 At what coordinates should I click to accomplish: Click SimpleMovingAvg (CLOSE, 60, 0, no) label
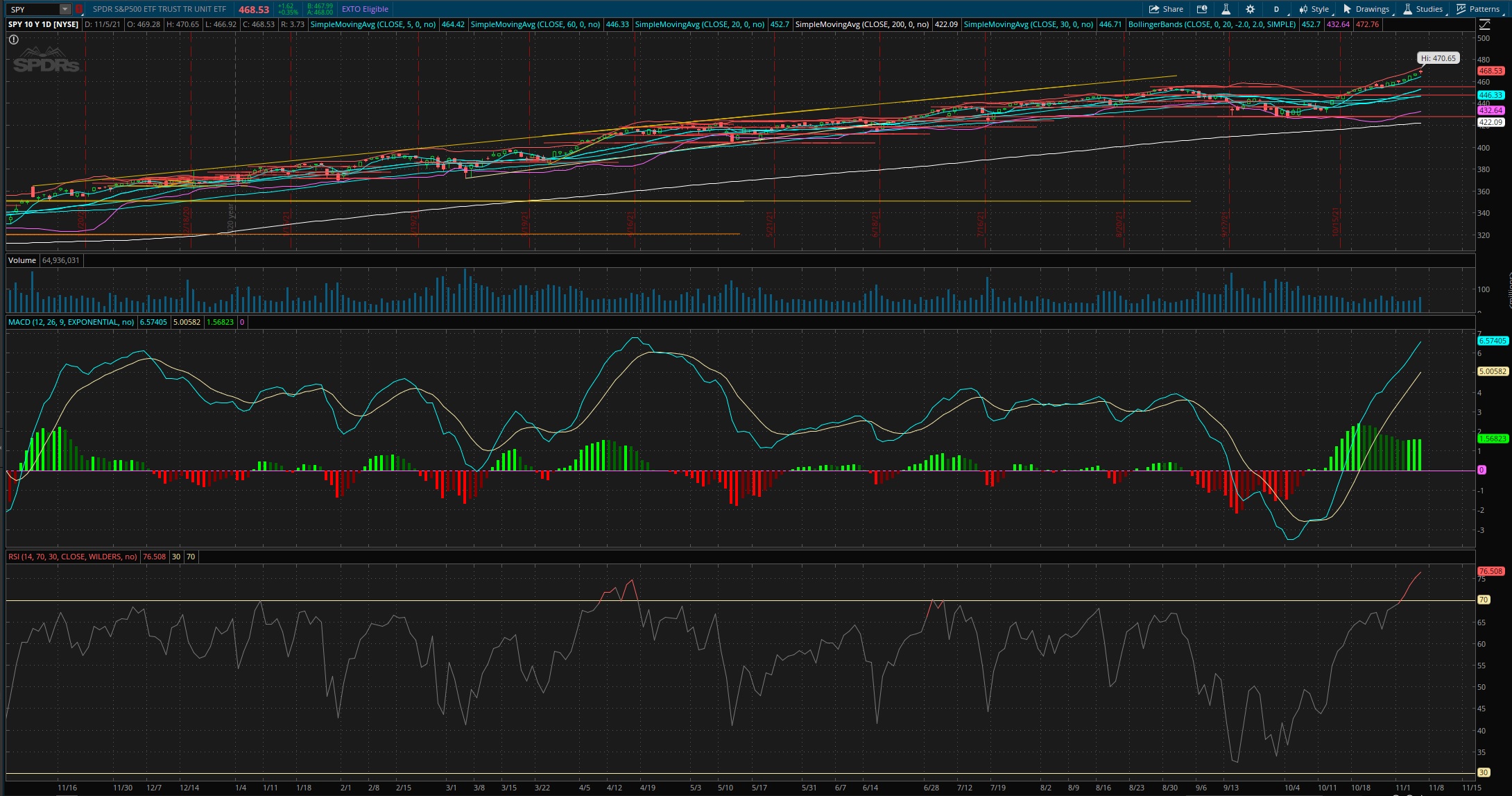pos(535,24)
